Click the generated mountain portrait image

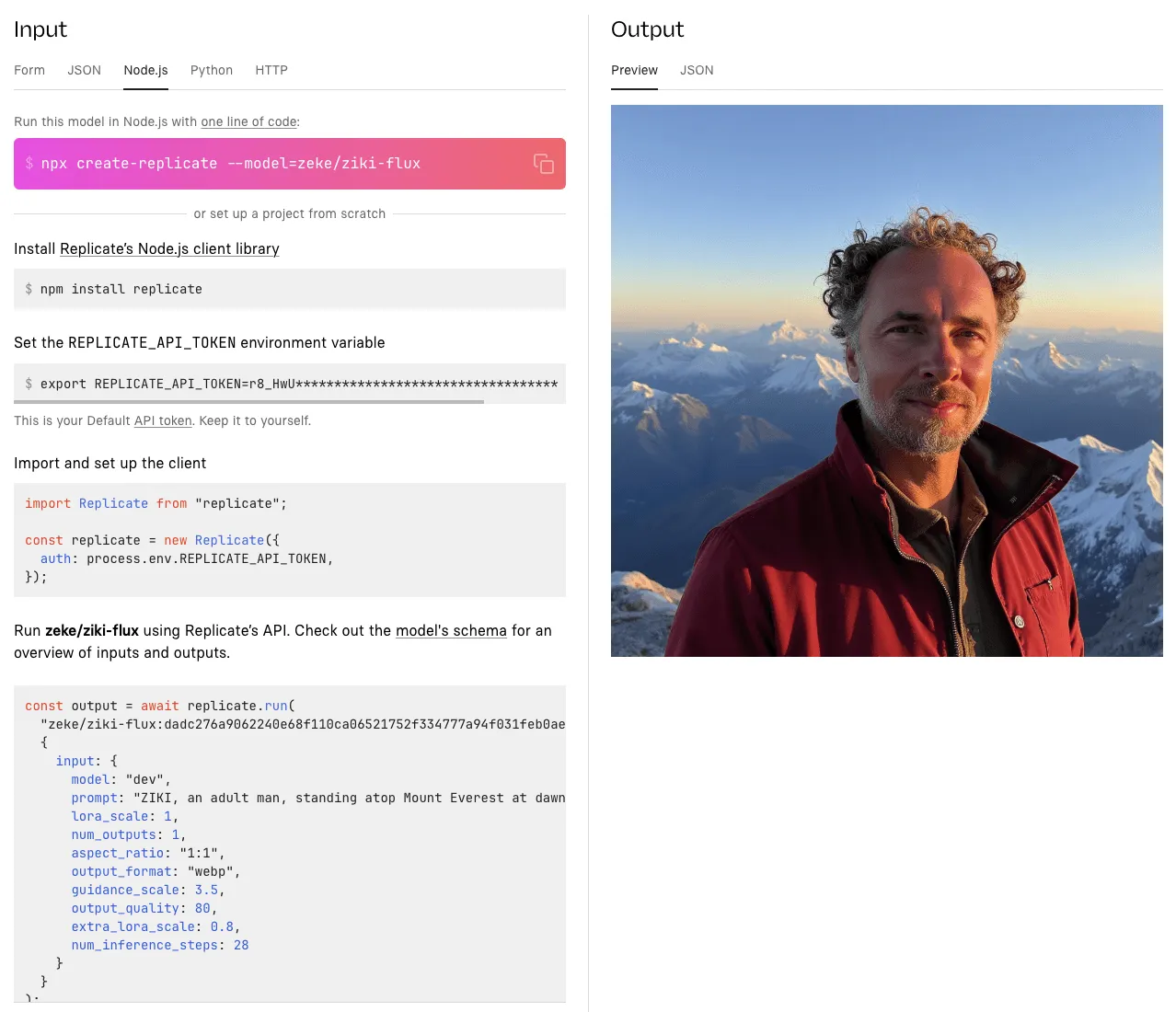pos(886,380)
